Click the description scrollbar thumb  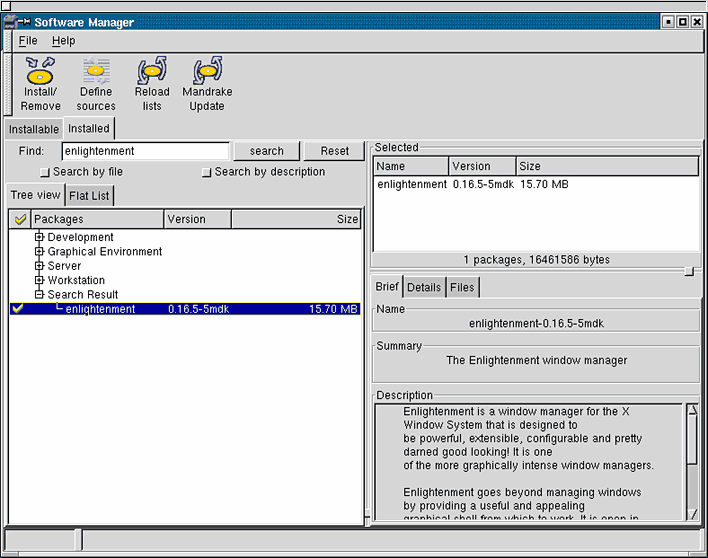pos(692,439)
